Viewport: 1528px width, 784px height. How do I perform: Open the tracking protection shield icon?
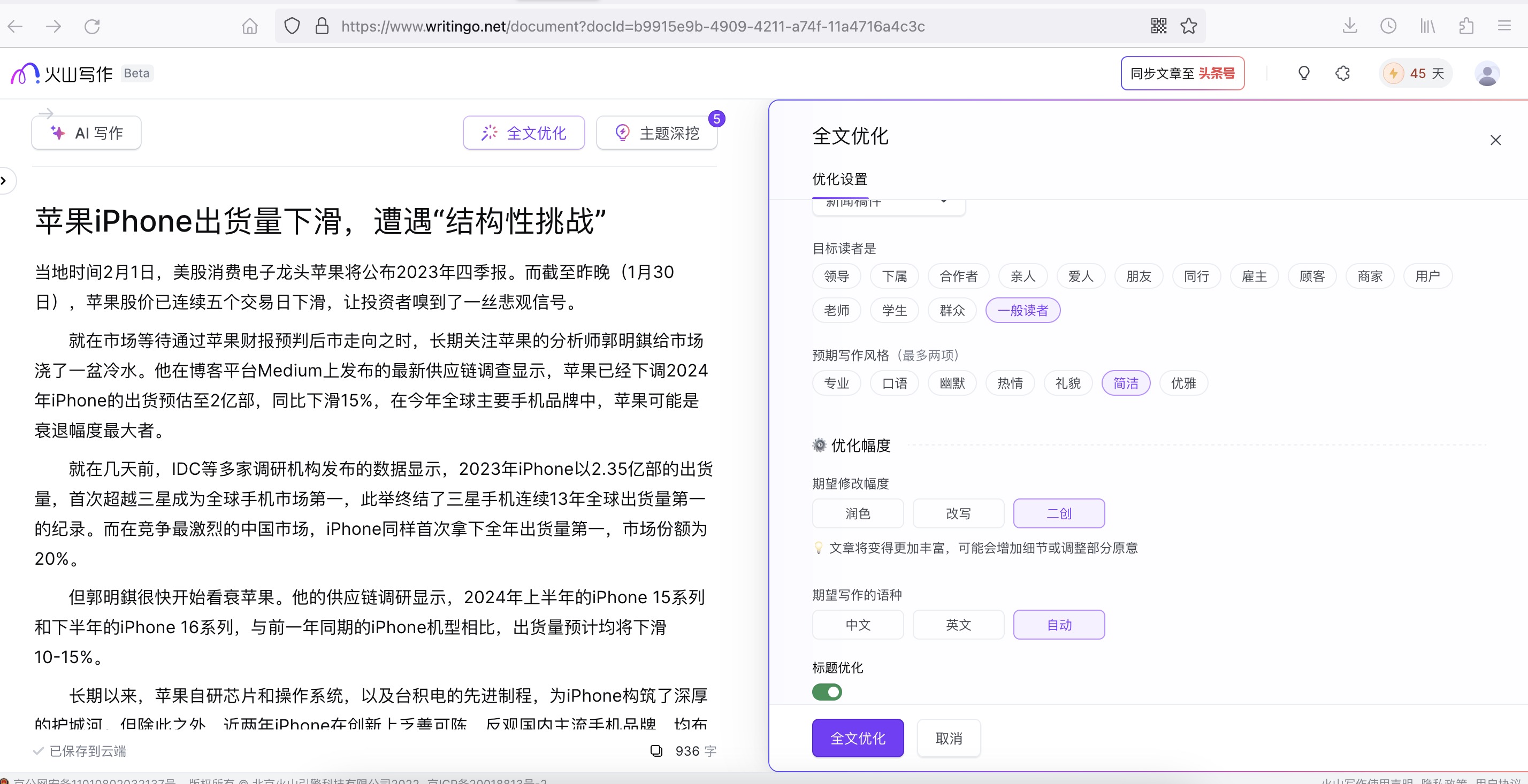tap(292, 26)
